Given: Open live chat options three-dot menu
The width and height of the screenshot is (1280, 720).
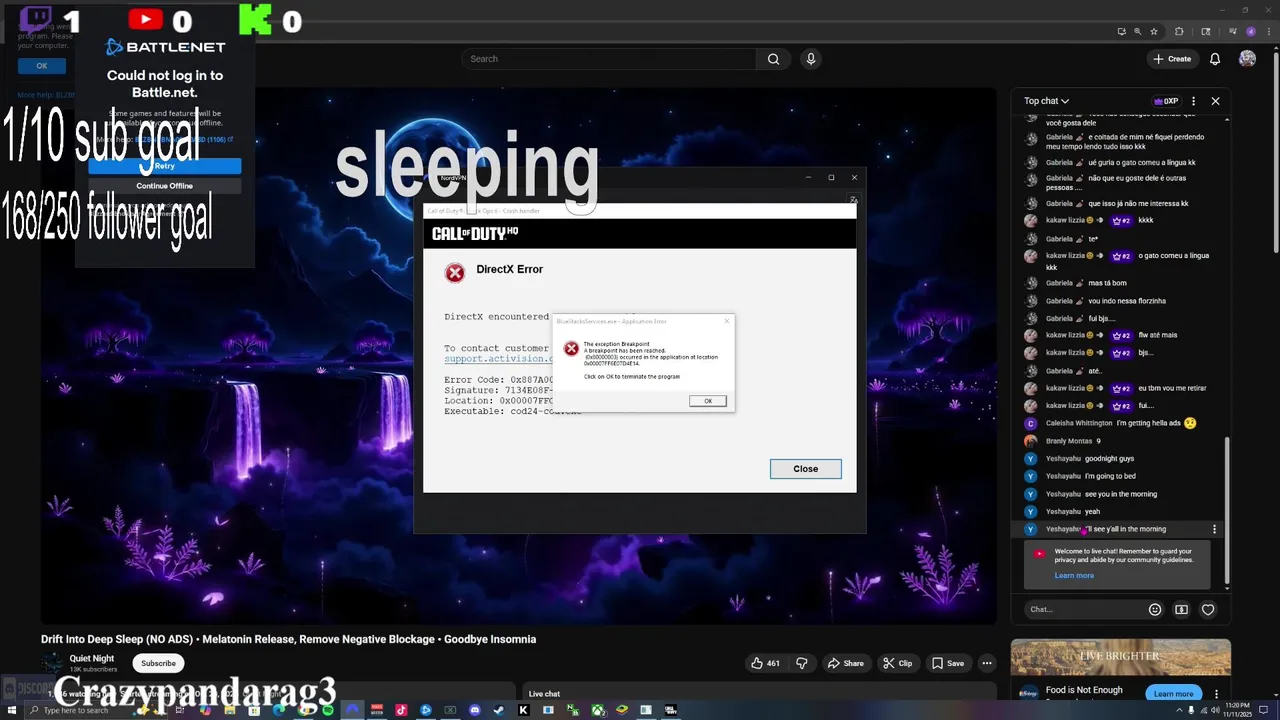Looking at the screenshot, I should coord(1194,101).
